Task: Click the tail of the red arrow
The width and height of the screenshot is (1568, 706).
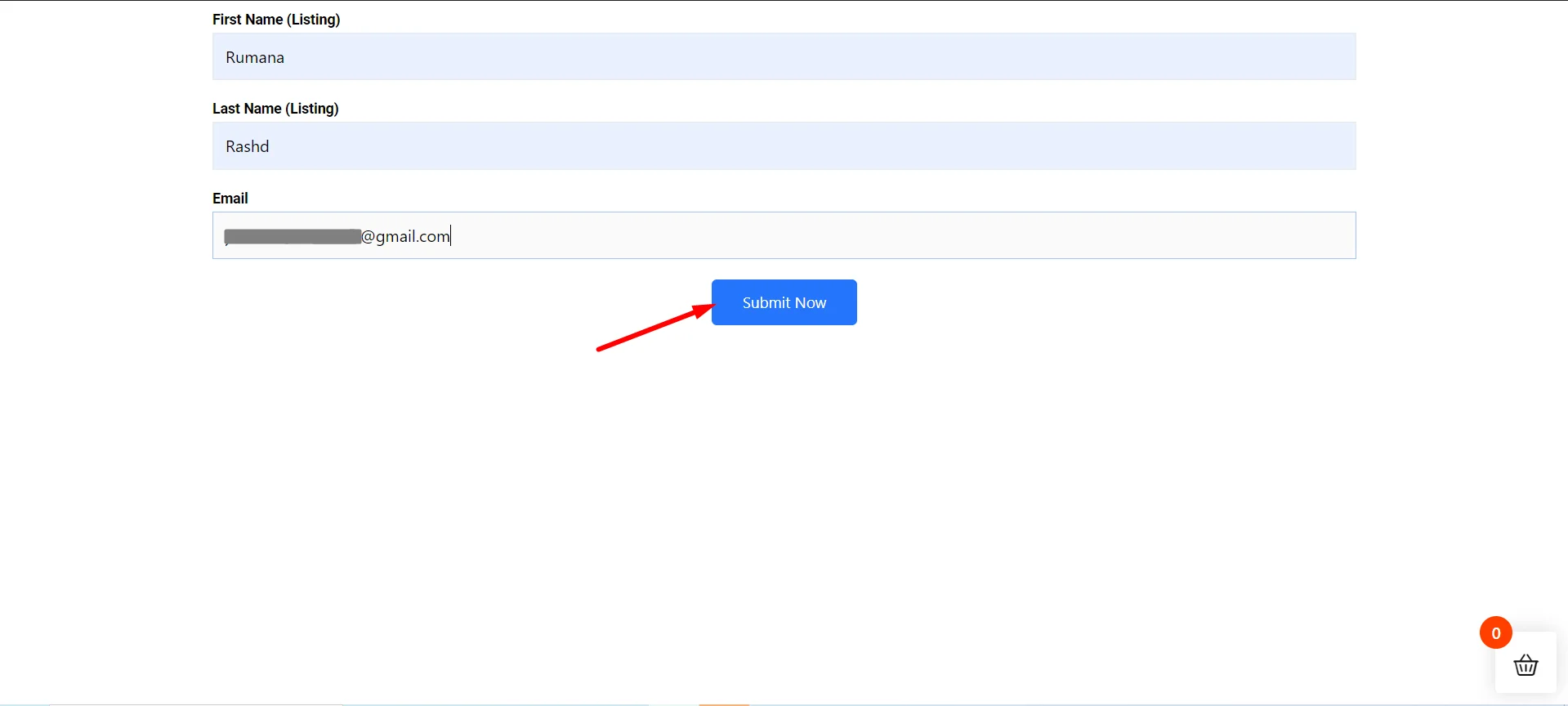Action: pos(602,349)
